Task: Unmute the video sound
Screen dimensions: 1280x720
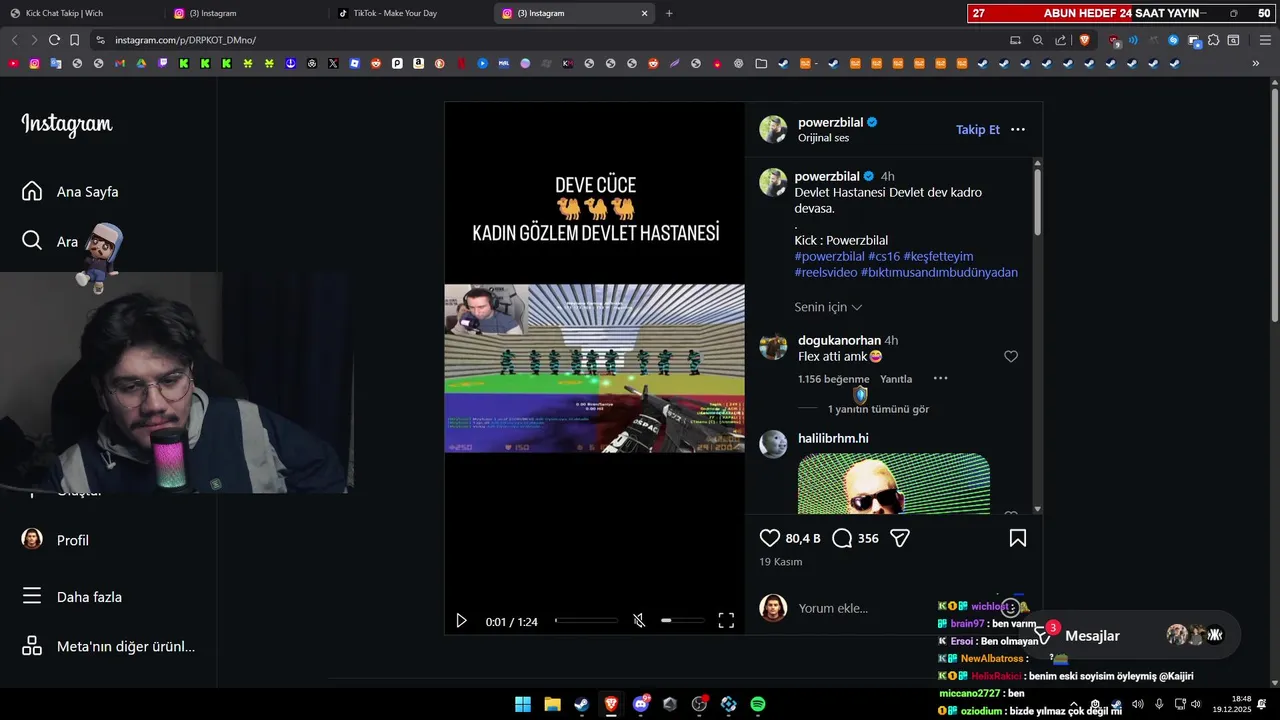Action: point(639,621)
